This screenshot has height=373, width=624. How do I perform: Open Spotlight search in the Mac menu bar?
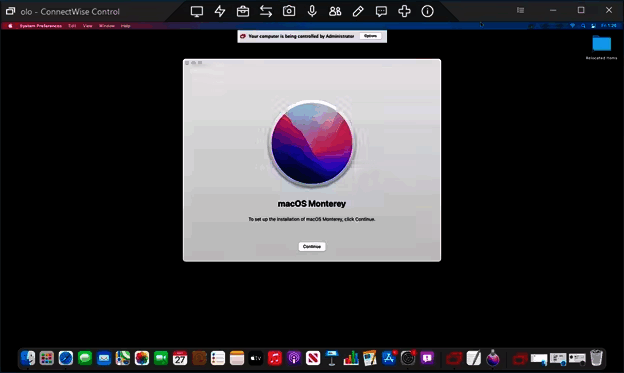point(583,26)
